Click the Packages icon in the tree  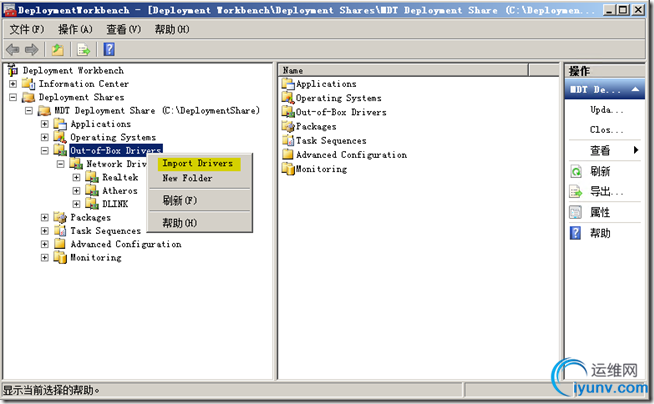click(x=60, y=217)
